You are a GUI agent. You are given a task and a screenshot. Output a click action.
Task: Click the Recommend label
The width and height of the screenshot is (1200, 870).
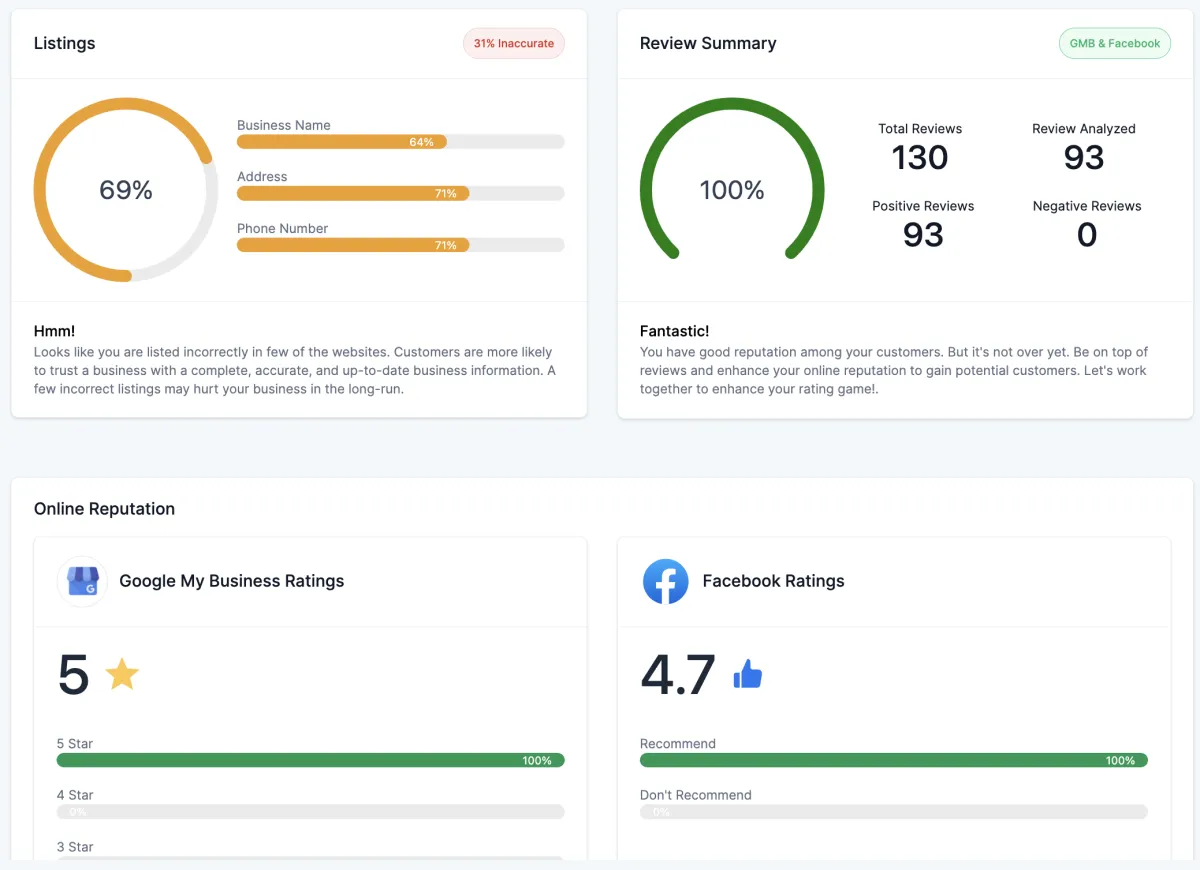click(x=678, y=744)
